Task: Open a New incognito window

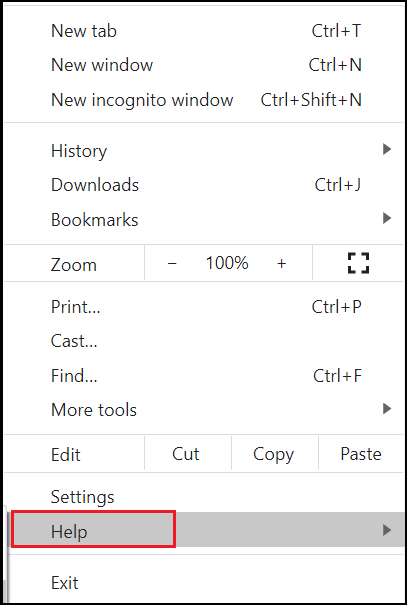Action: tap(204, 100)
